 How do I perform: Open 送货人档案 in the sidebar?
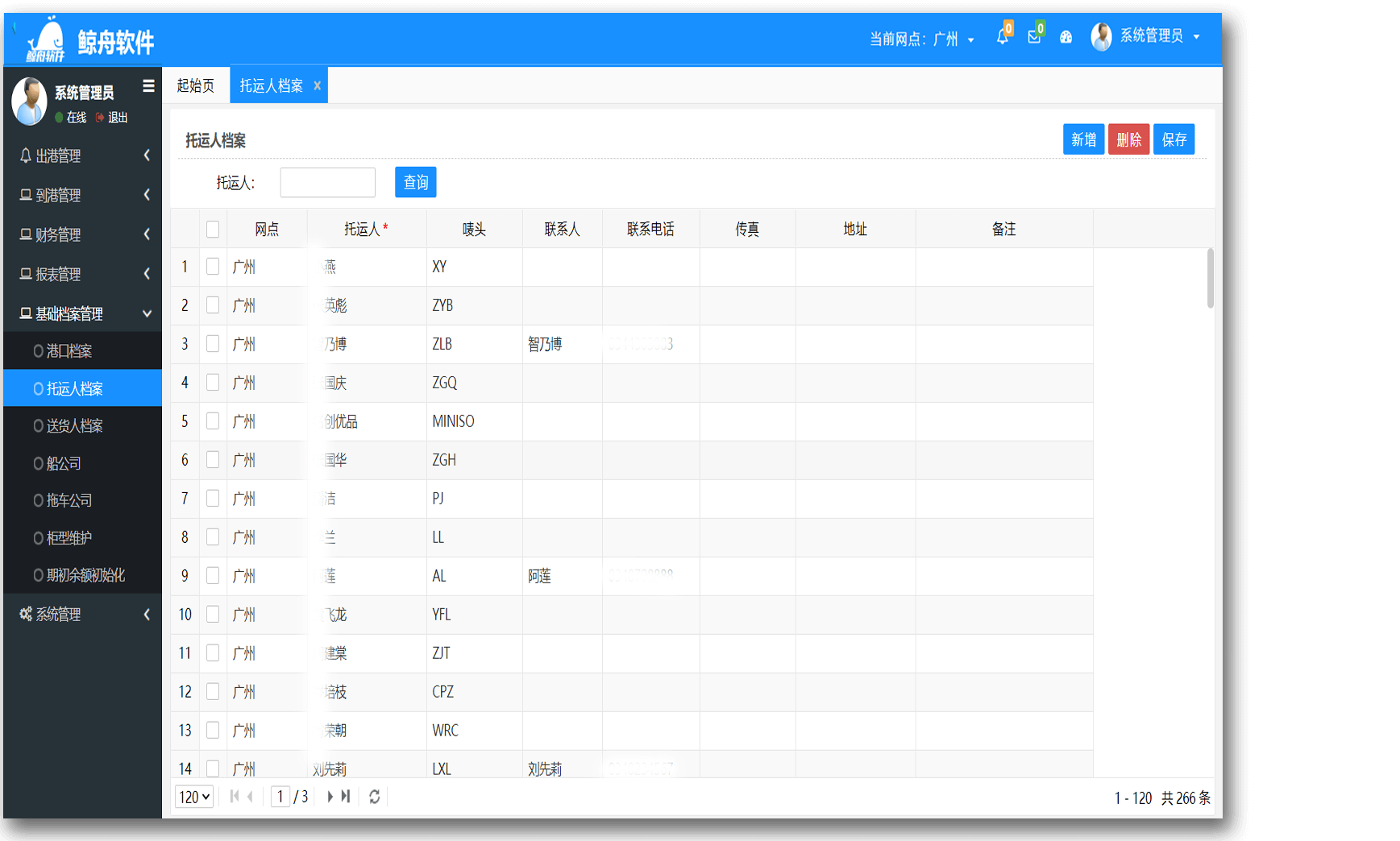[x=74, y=426]
